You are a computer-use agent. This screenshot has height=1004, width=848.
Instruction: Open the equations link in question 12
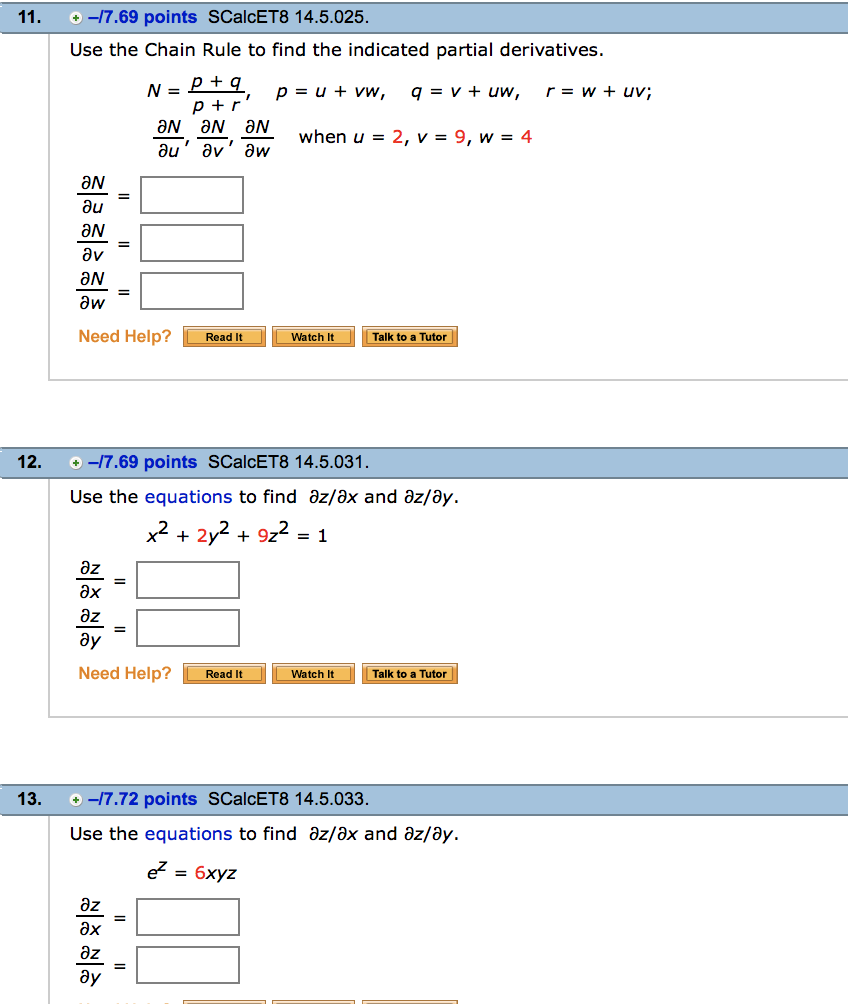point(189,496)
